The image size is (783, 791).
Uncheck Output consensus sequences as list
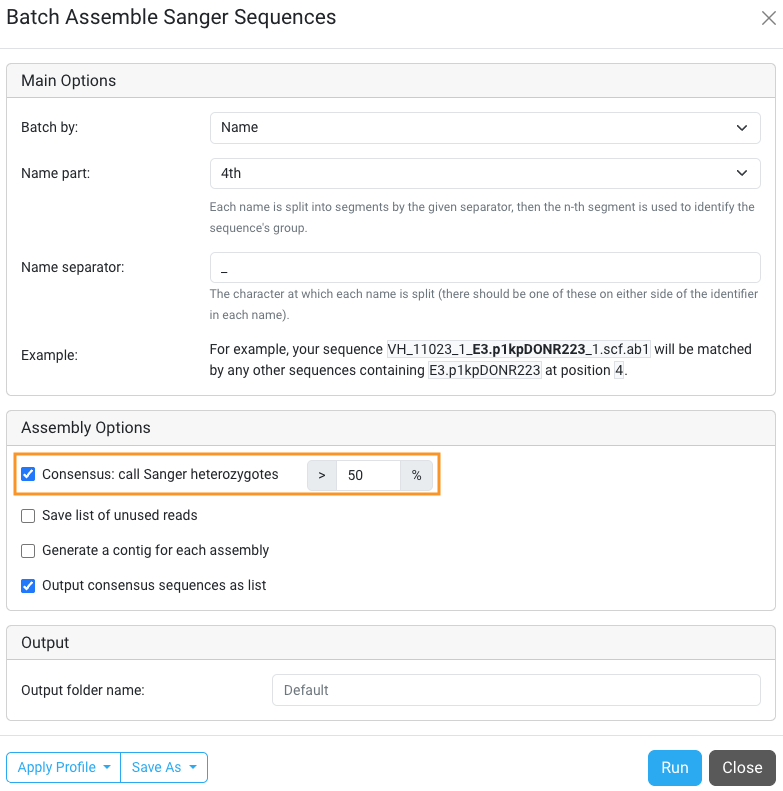click(x=29, y=585)
